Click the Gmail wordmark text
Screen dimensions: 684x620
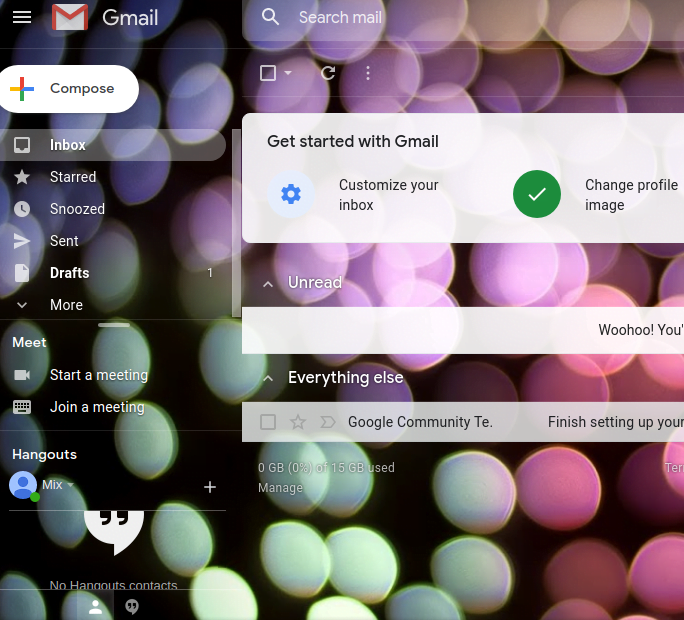(130, 18)
